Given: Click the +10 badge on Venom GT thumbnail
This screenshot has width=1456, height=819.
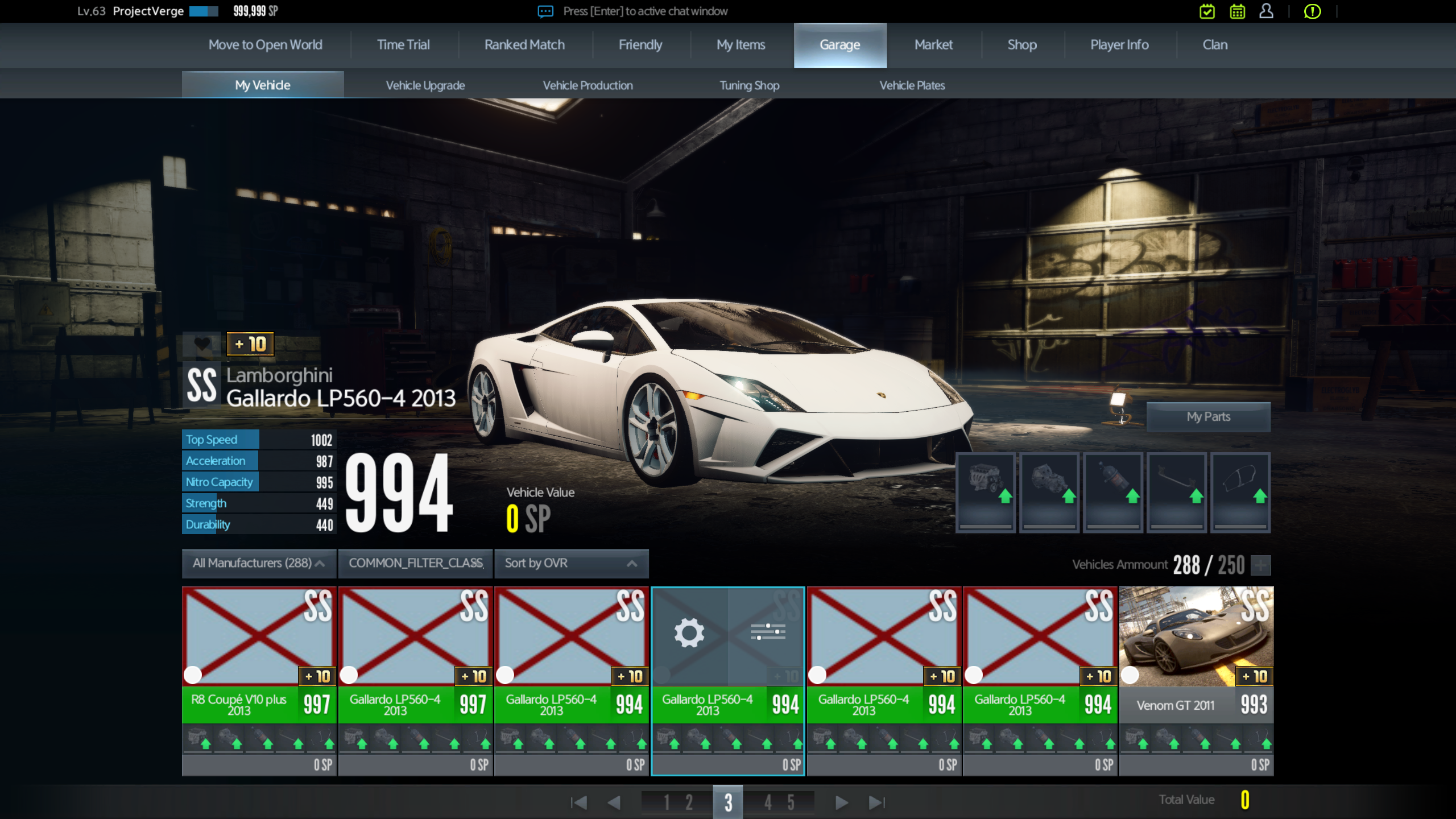Looking at the screenshot, I should pos(1255,676).
